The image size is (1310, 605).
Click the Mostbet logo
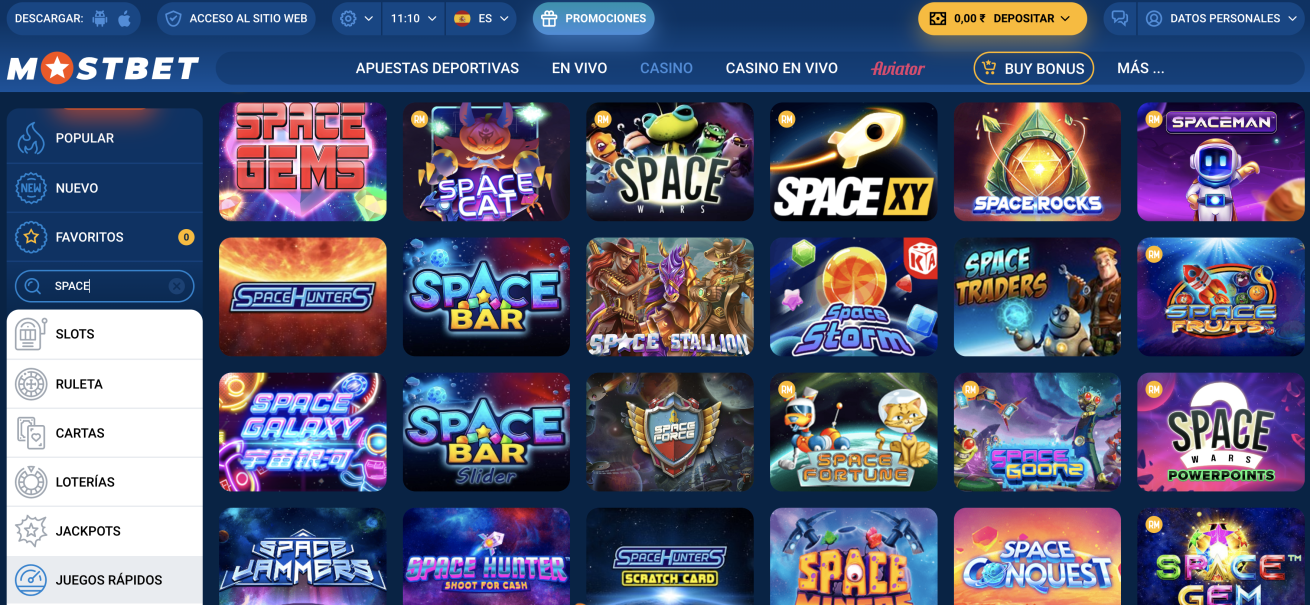[103, 68]
